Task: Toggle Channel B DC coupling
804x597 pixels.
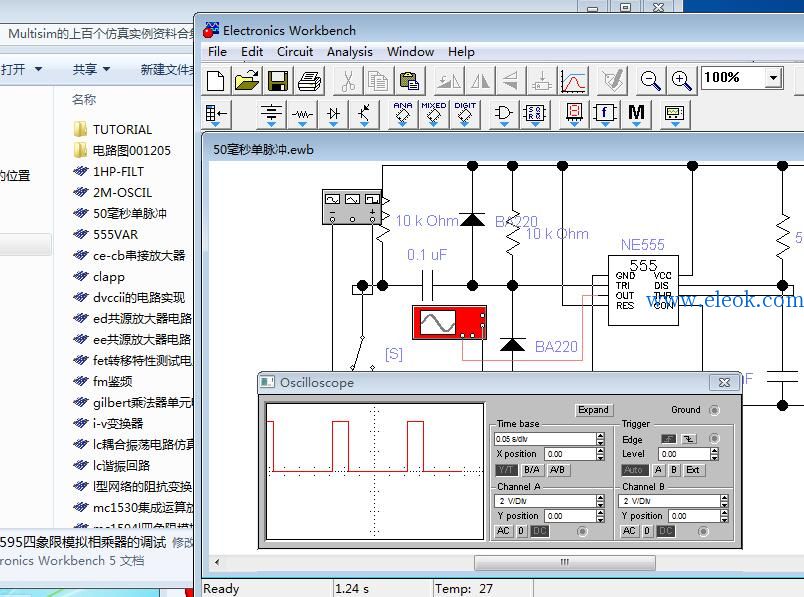Action: tap(666, 531)
